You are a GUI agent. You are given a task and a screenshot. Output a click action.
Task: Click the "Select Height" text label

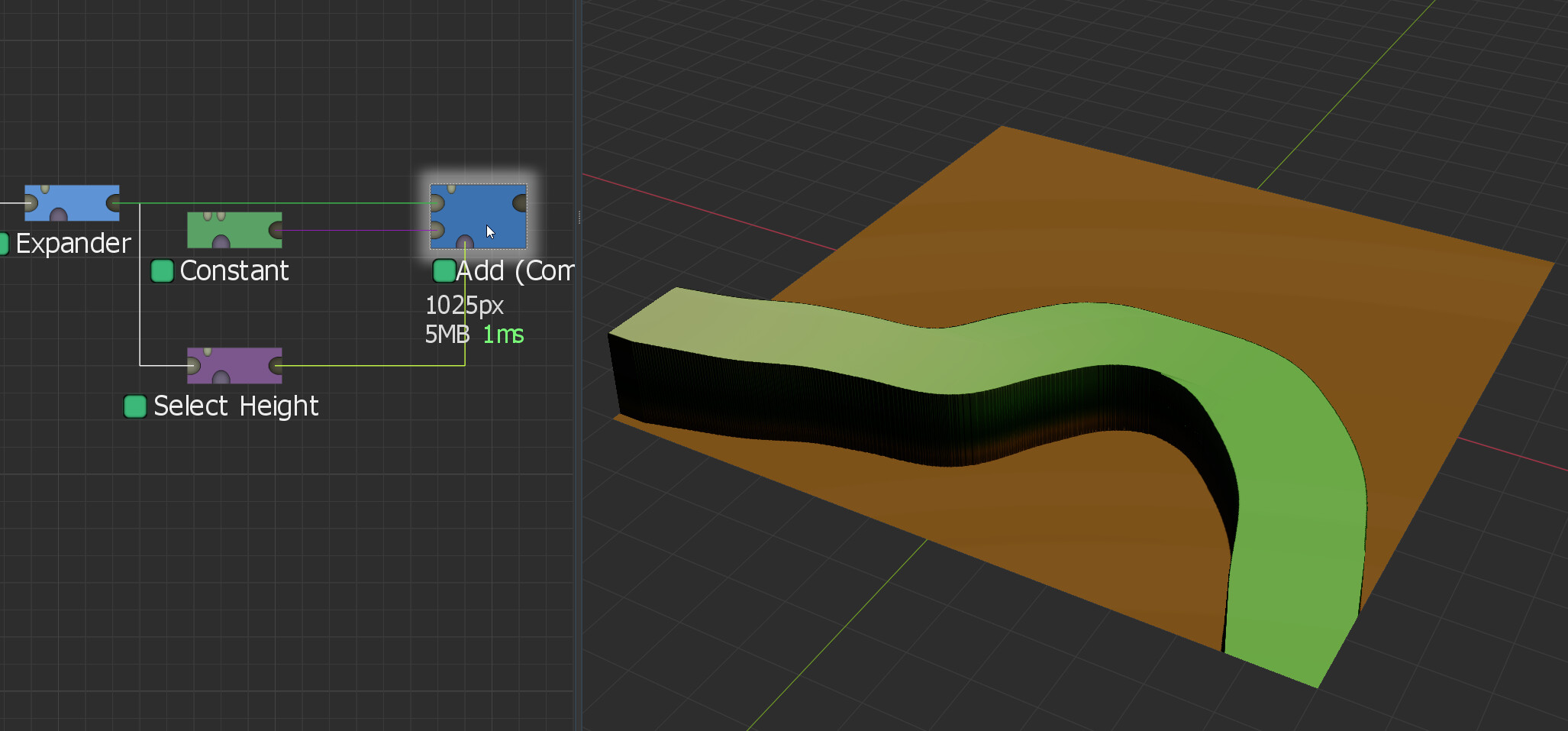(x=236, y=406)
